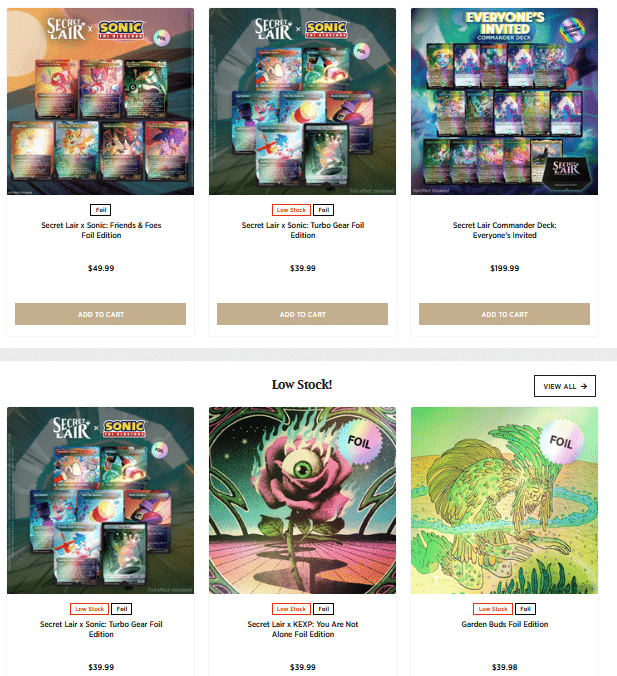
Task: Open Secret Lair x KEXP: You Are Not Alone link
Action: [303, 629]
